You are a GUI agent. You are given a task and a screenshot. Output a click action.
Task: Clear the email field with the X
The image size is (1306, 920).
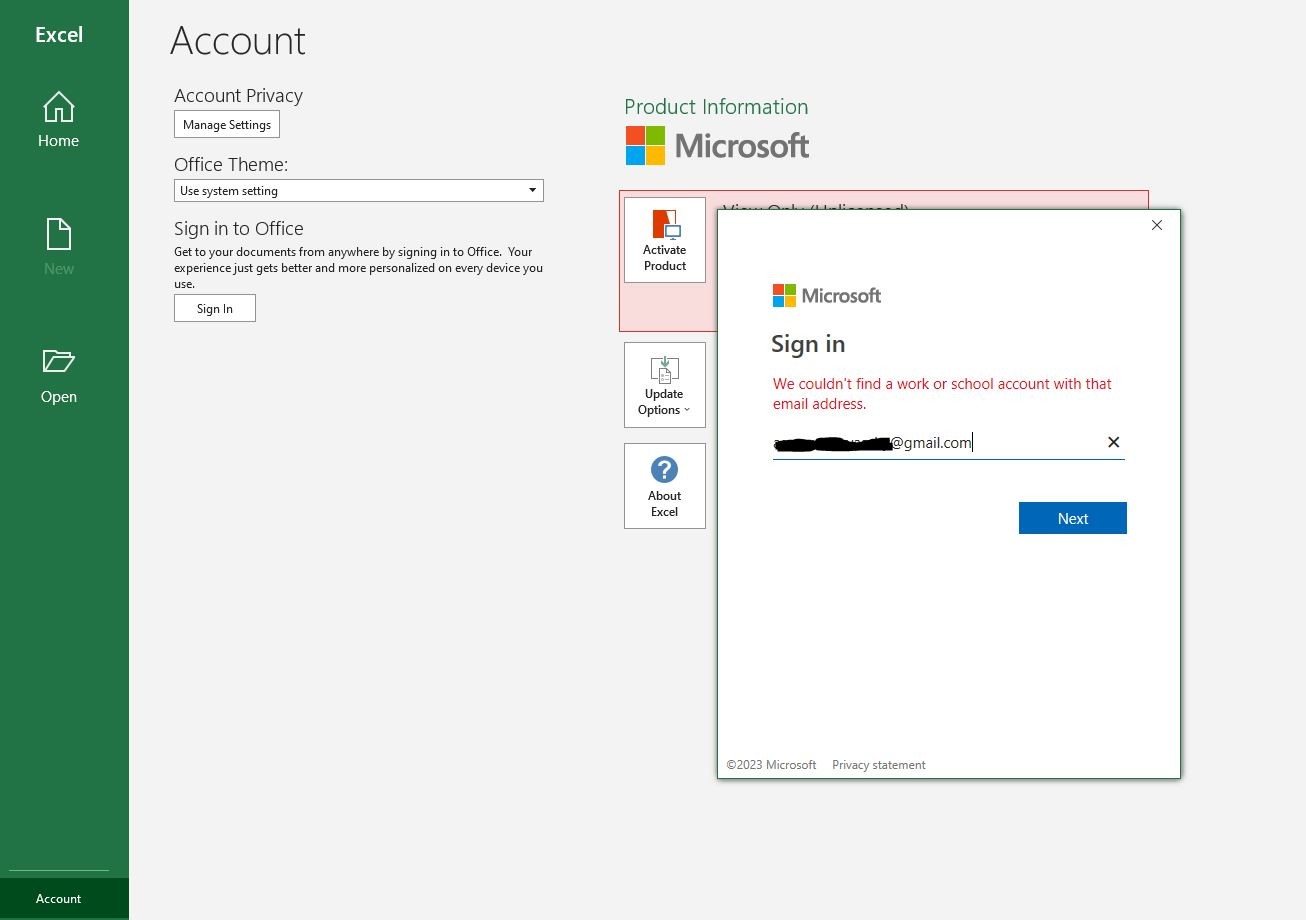(1113, 442)
